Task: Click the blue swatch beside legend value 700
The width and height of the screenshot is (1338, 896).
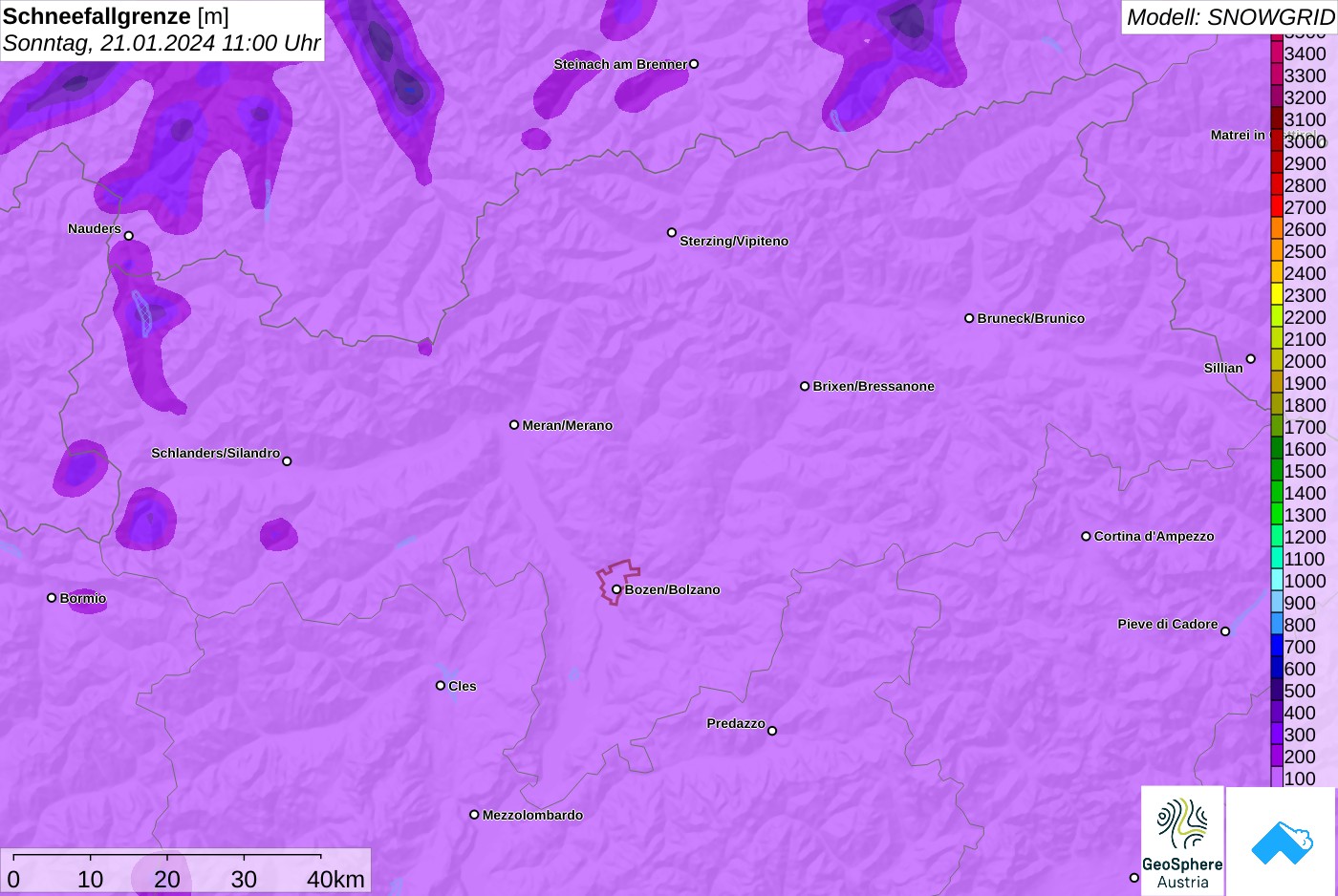Action: coord(1277,646)
